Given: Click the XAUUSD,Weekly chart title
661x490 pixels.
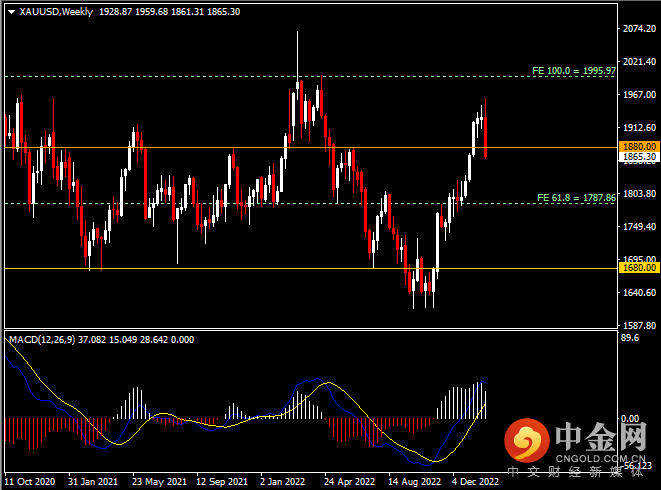Looking at the screenshot, I should tap(52, 10).
